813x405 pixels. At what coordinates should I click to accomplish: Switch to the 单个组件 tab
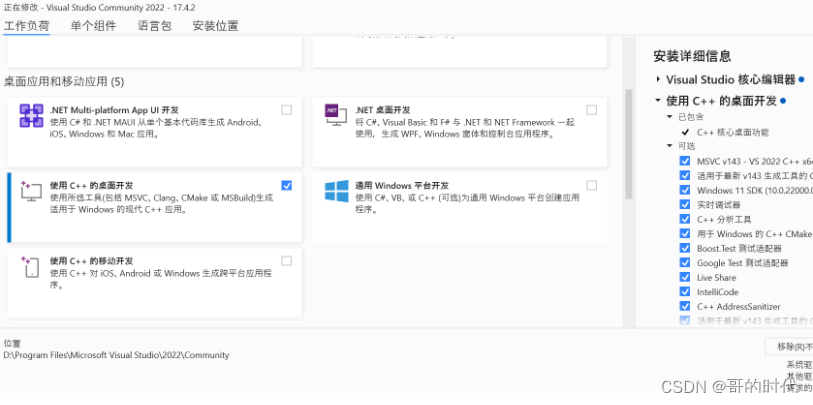point(93,26)
